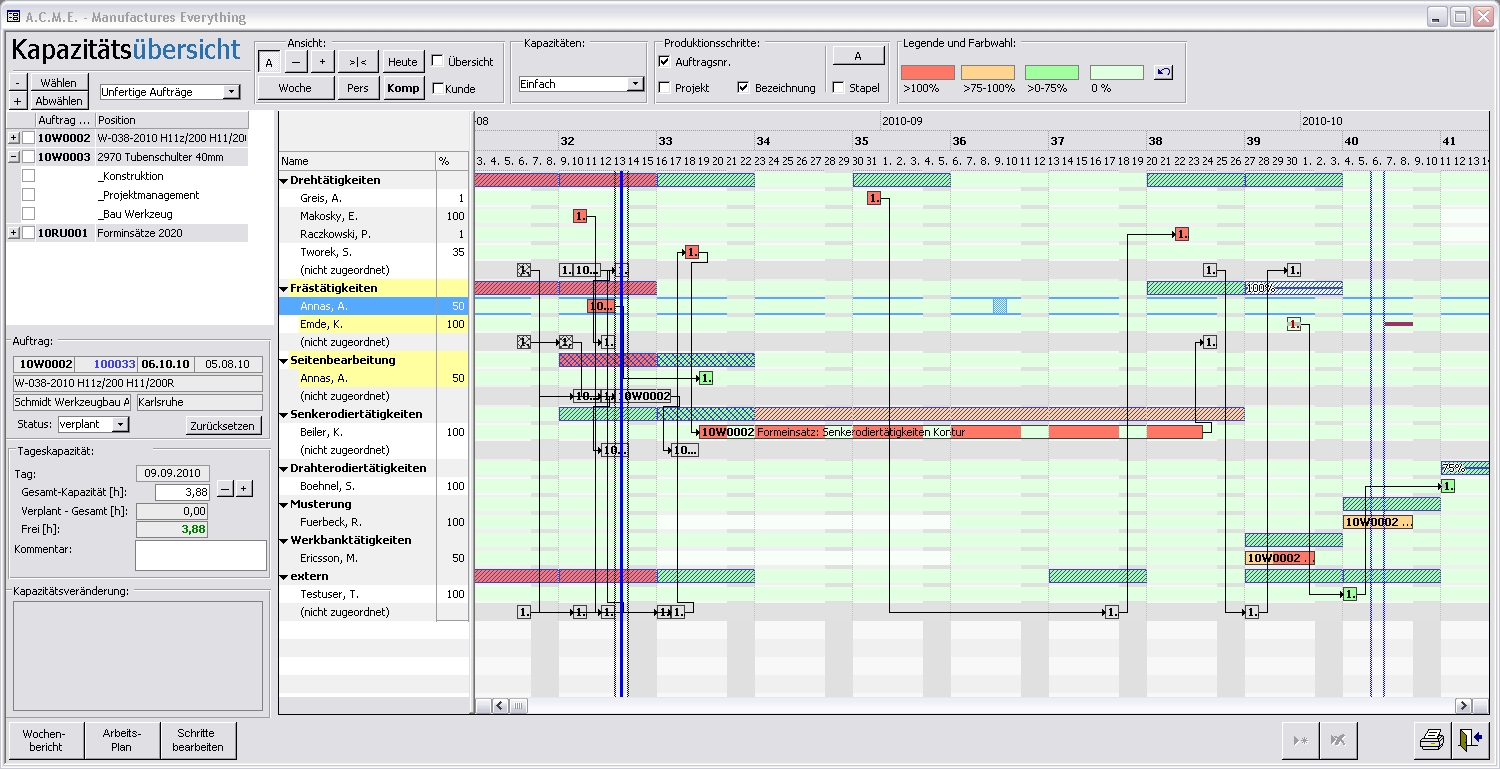Switch to the Woche view
The image size is (1500, 769).
coord(295,88)
